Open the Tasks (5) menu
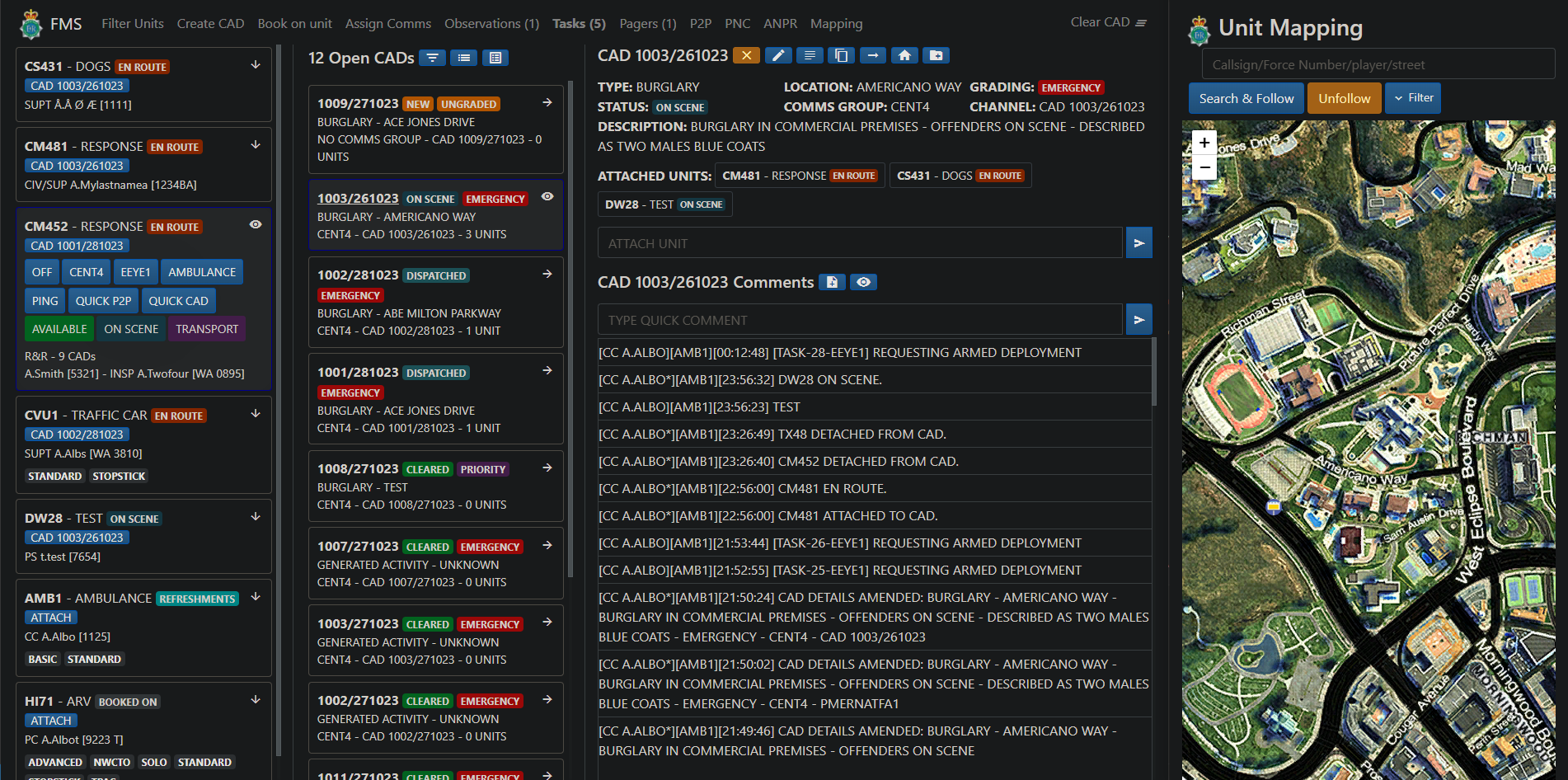The height and width of the screenshot is (780, 1568). point(579,24)
